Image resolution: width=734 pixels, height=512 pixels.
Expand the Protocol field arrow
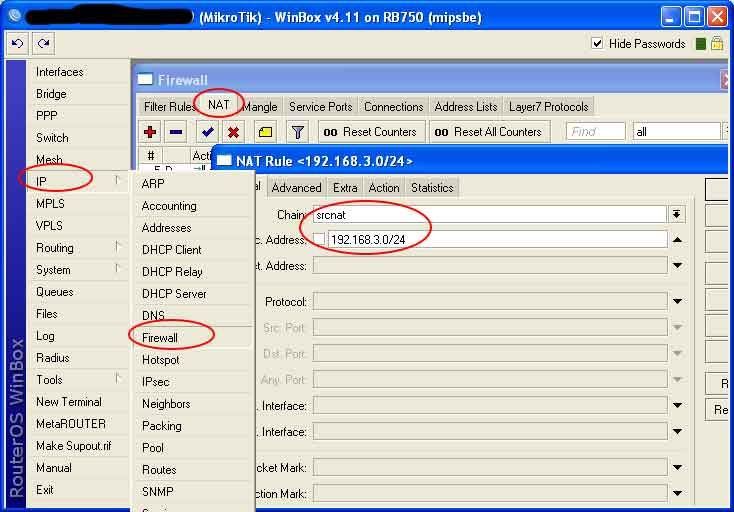[x=677, y=301]
